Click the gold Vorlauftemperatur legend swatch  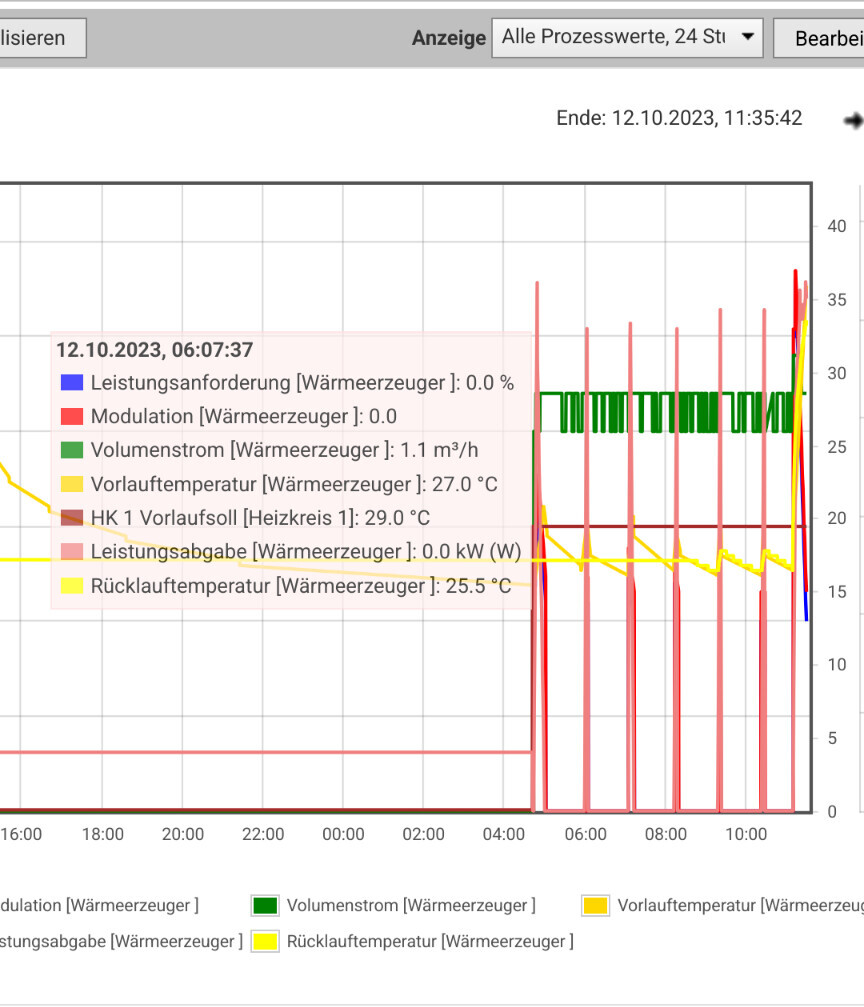[595, 906]
